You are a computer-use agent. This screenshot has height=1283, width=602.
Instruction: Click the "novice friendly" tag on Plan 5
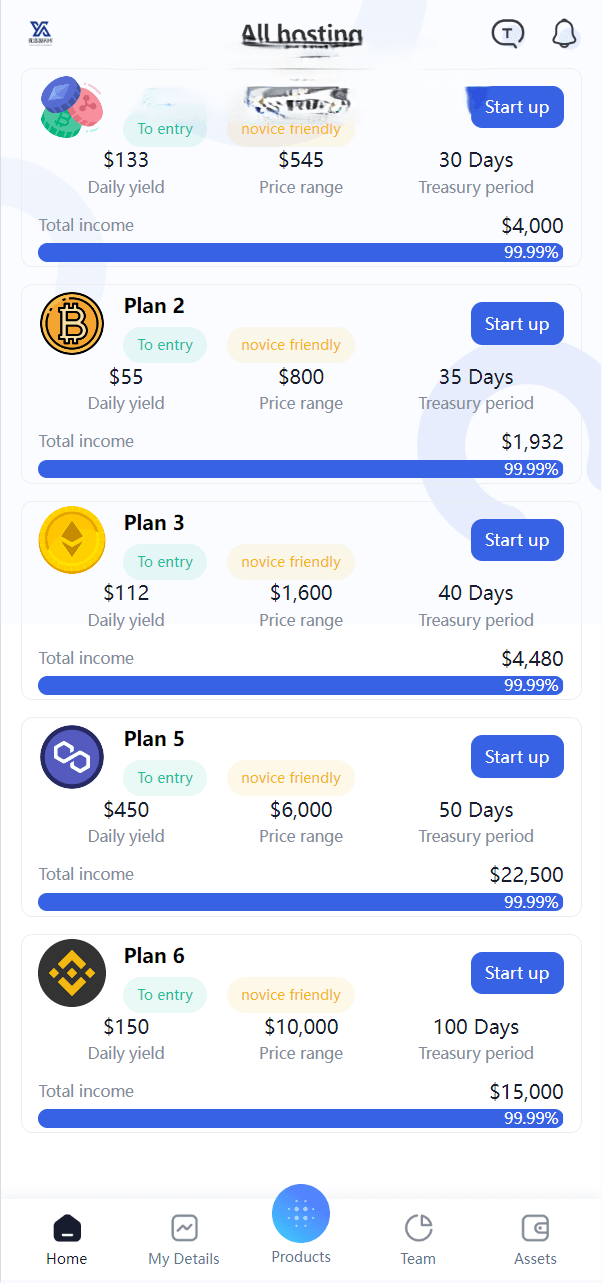(x=291, y=778)
